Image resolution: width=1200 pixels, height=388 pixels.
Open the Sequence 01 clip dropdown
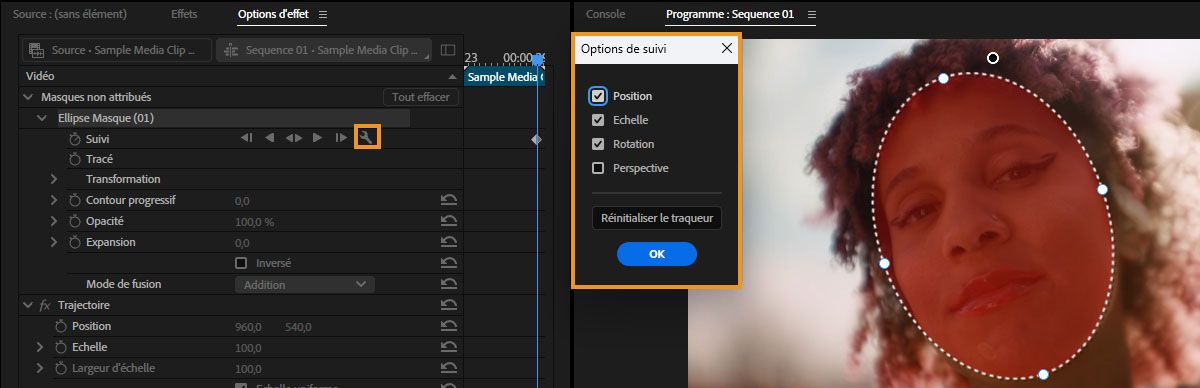point(323,50)
